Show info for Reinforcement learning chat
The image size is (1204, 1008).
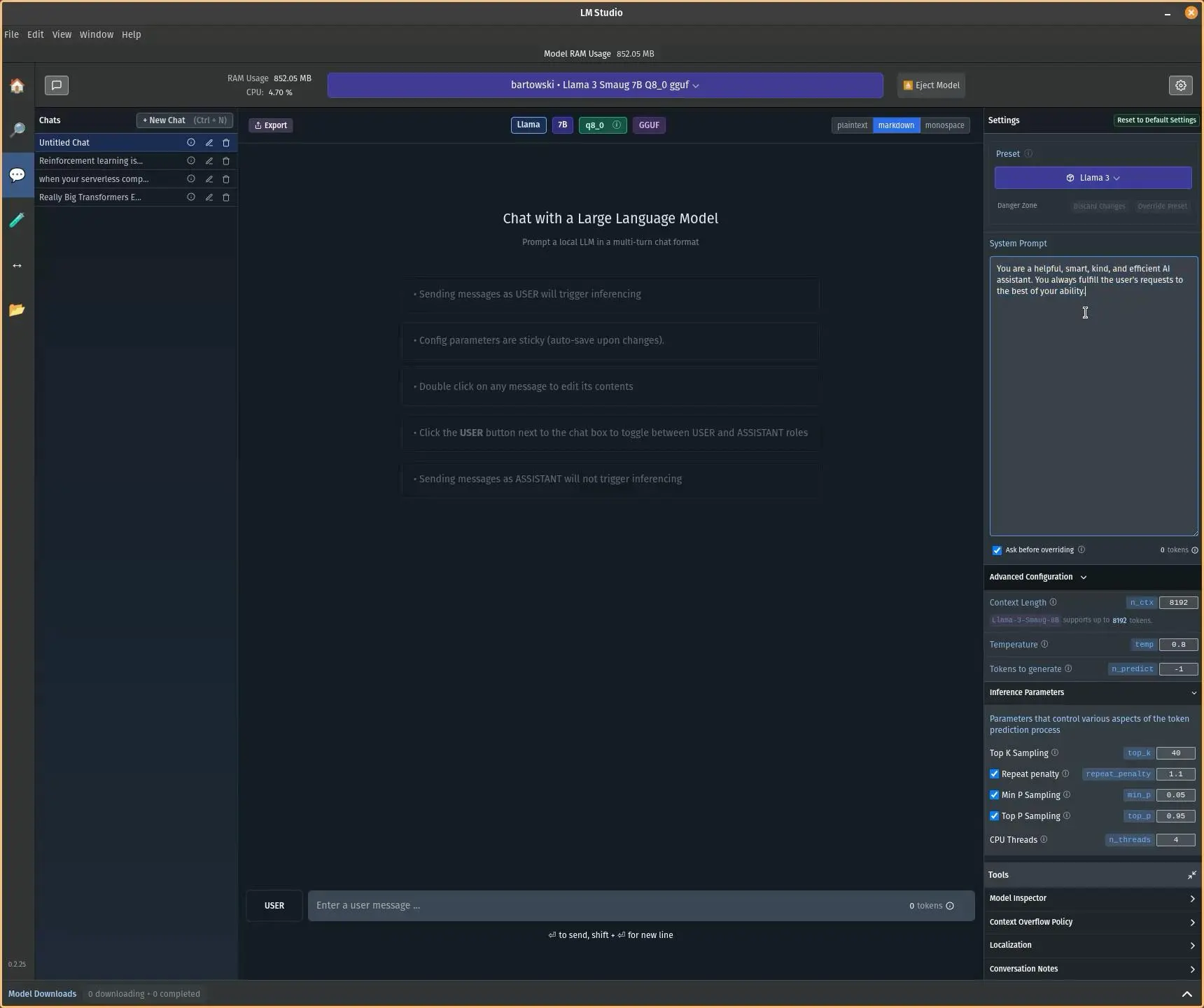[x=190, y=161]
